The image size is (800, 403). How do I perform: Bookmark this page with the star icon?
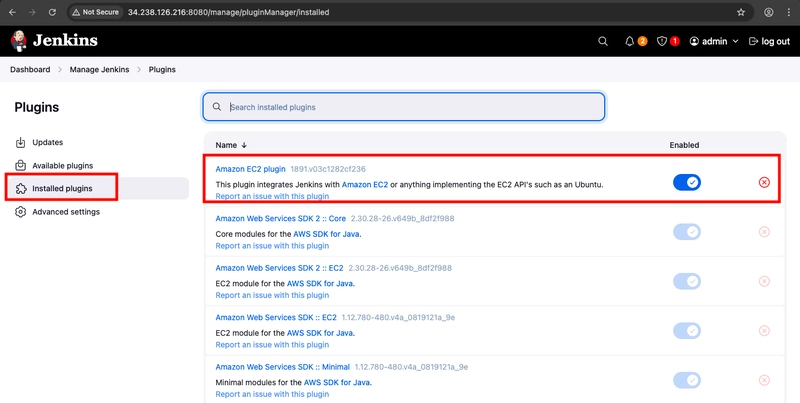(741, 12)
